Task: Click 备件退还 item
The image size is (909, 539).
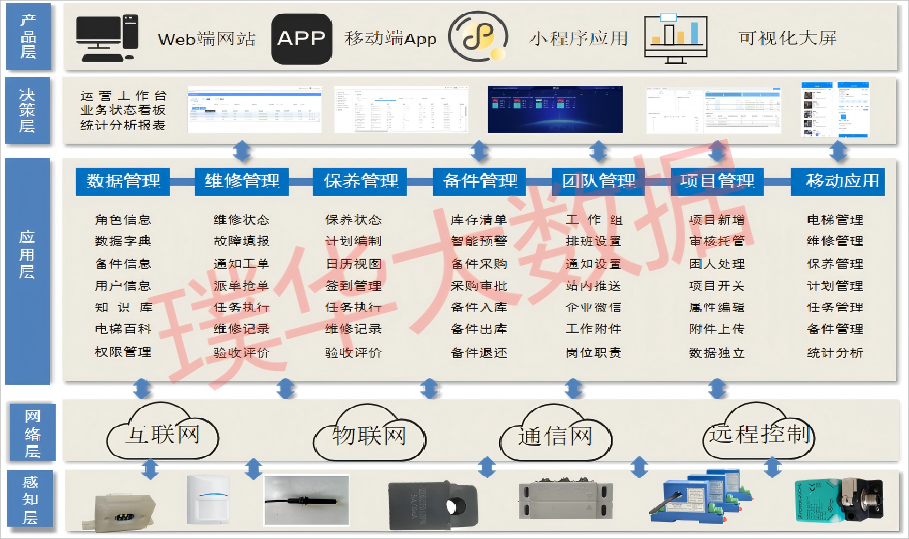Action: click(x=479, y=352)
